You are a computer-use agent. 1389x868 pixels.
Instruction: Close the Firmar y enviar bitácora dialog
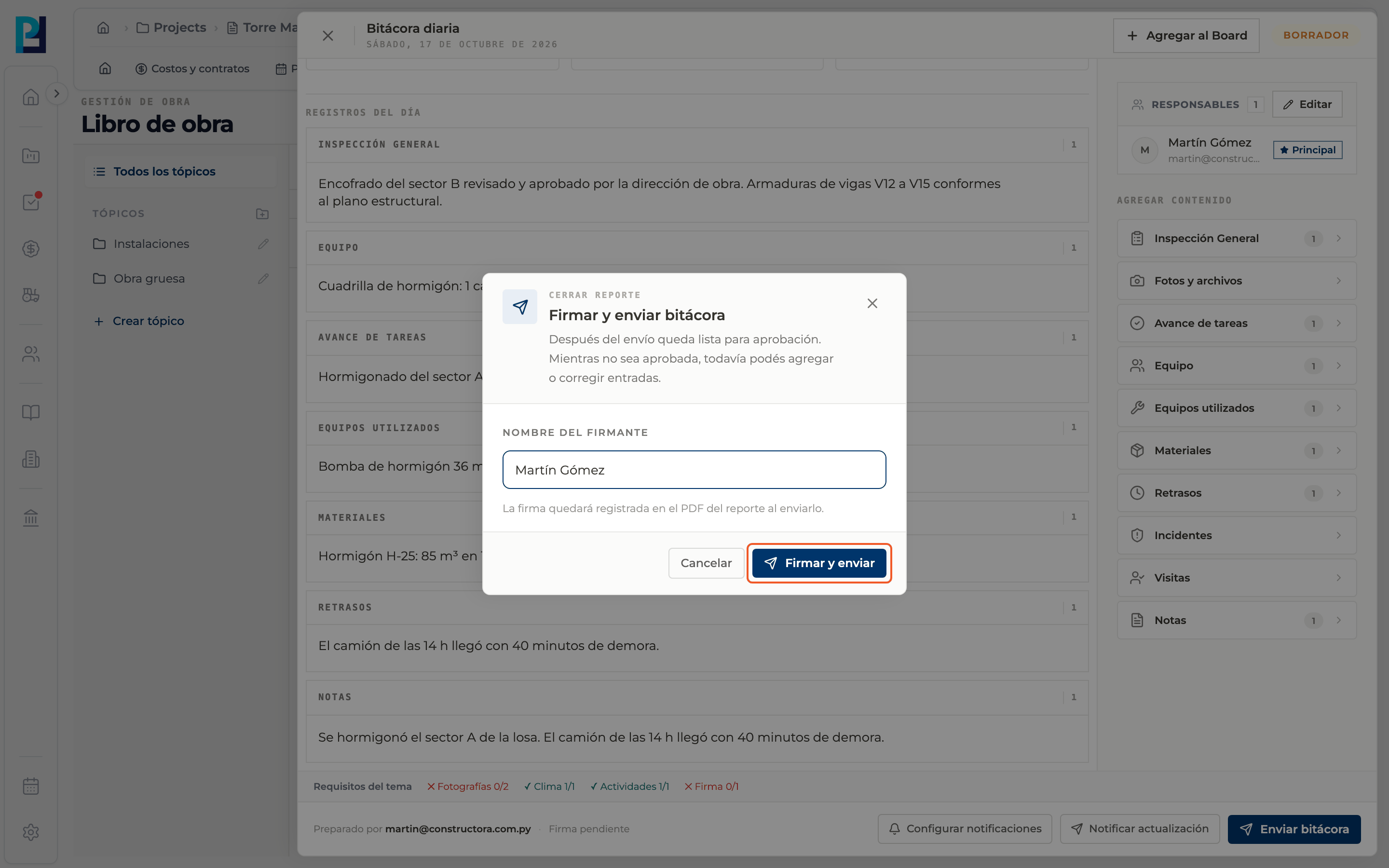(872, 303)
